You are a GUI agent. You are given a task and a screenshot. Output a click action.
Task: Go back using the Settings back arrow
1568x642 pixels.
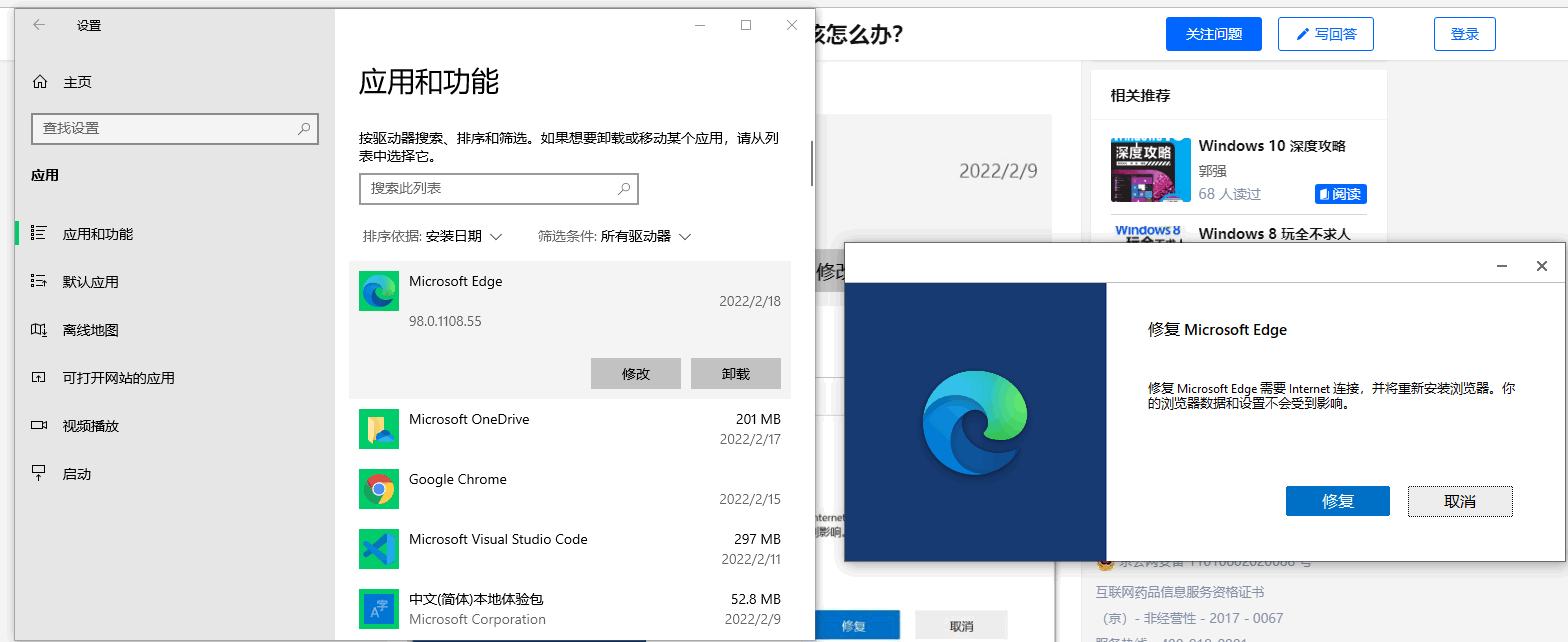point(39,25)
